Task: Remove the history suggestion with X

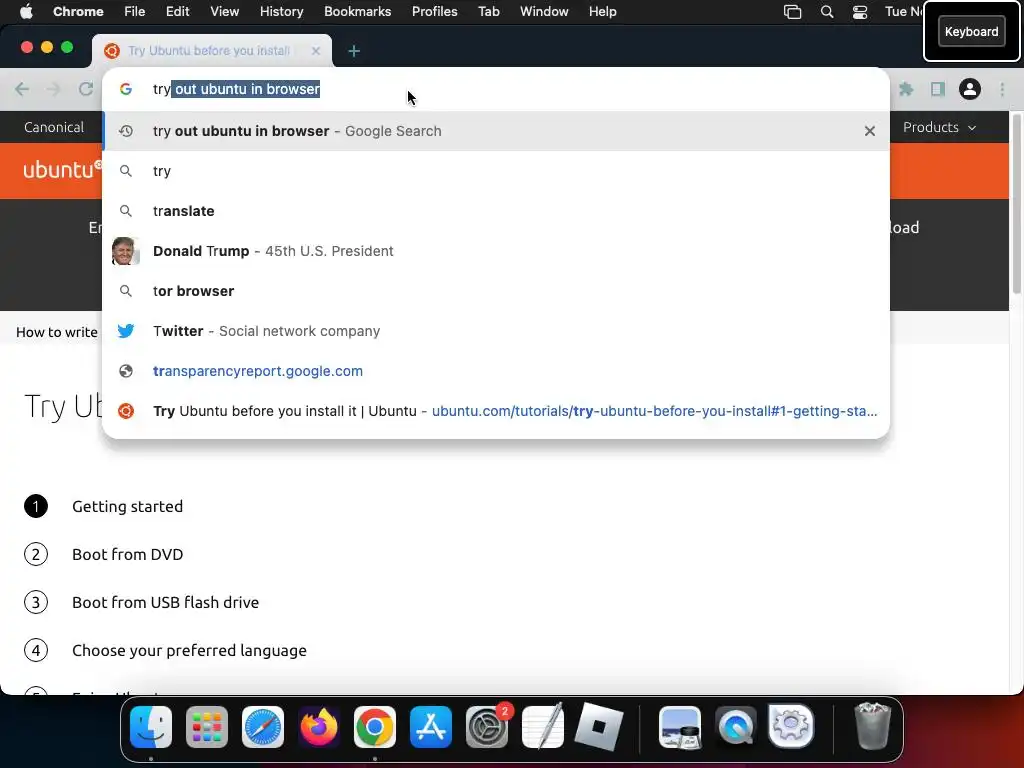Action: (870, 131)
